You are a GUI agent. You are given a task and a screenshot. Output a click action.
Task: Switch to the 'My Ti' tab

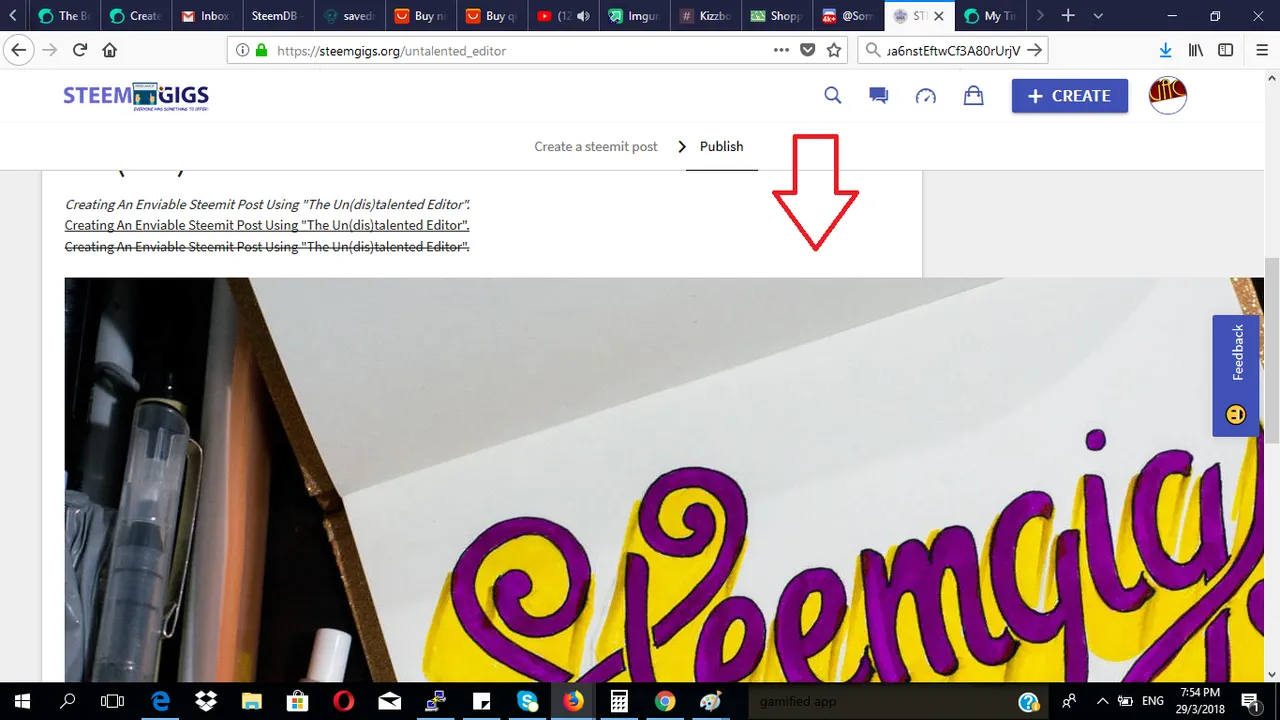point(990,16)
